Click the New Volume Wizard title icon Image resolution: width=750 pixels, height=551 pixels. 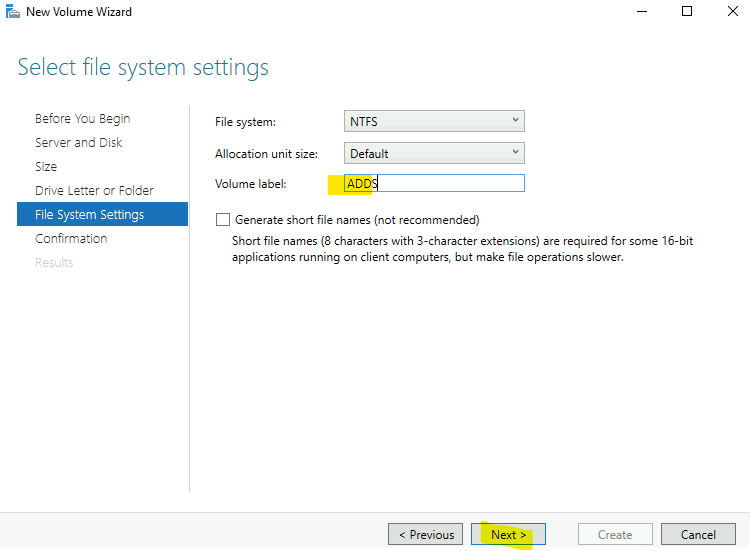pyautogui.click(x=12, y=11)
